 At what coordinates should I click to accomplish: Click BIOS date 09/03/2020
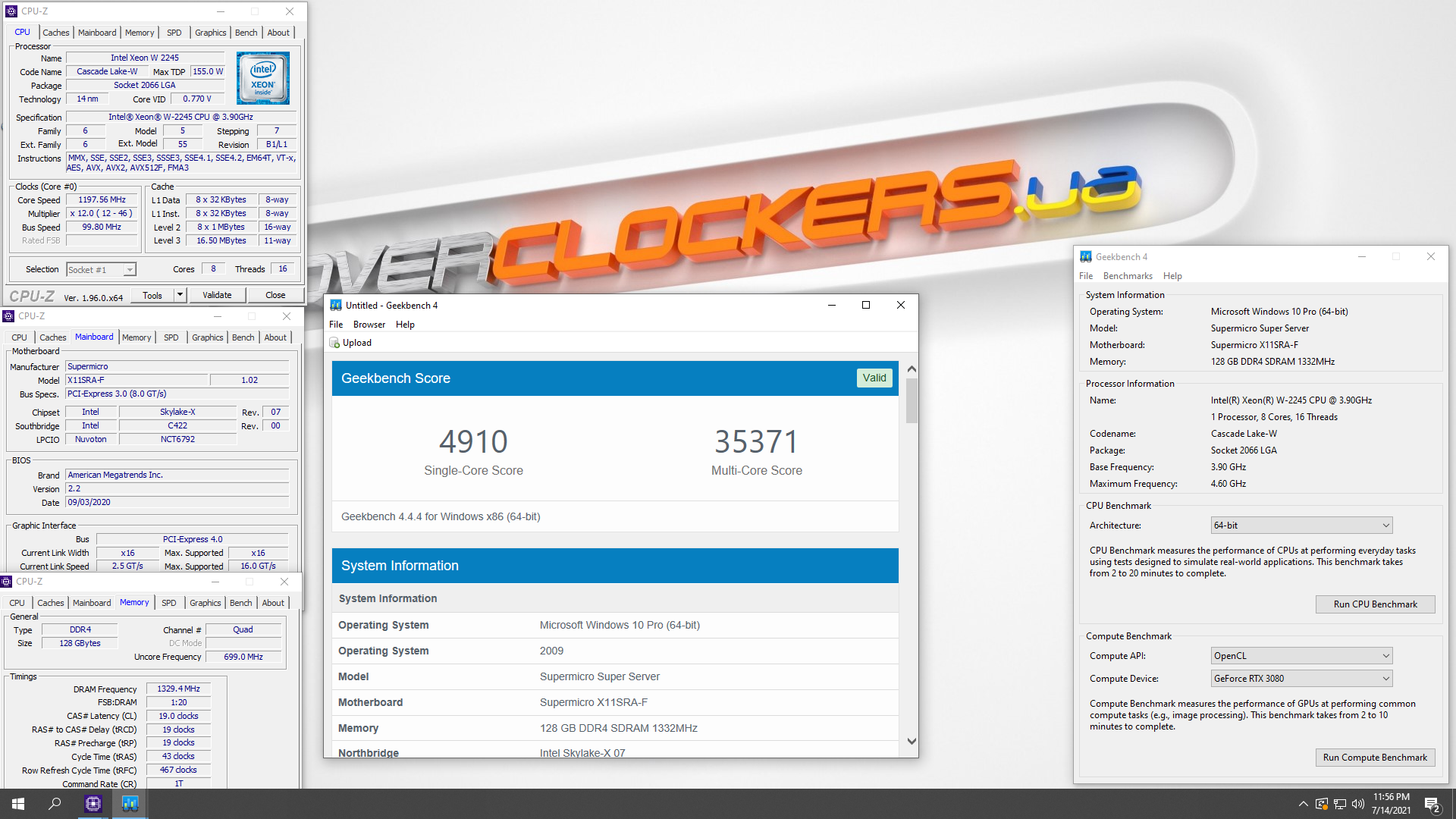(x=177, y=503)
